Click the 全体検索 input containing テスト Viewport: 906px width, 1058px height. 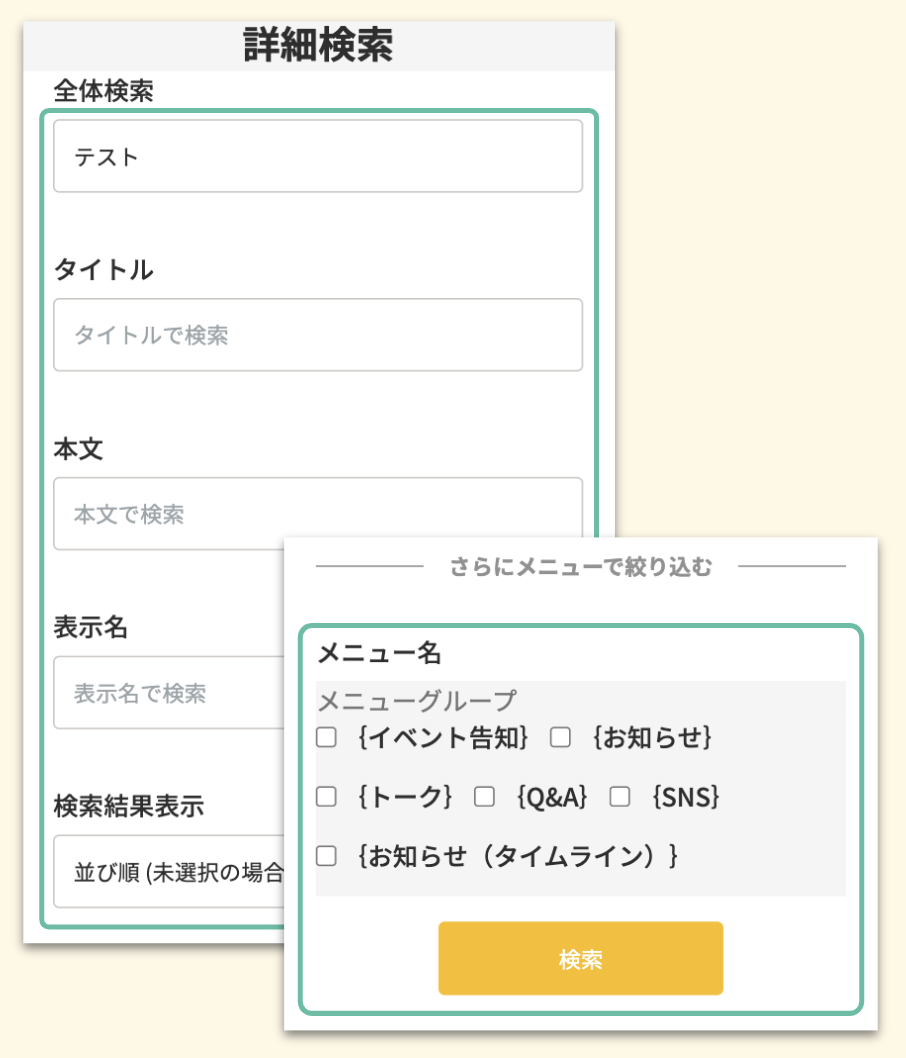317,156
